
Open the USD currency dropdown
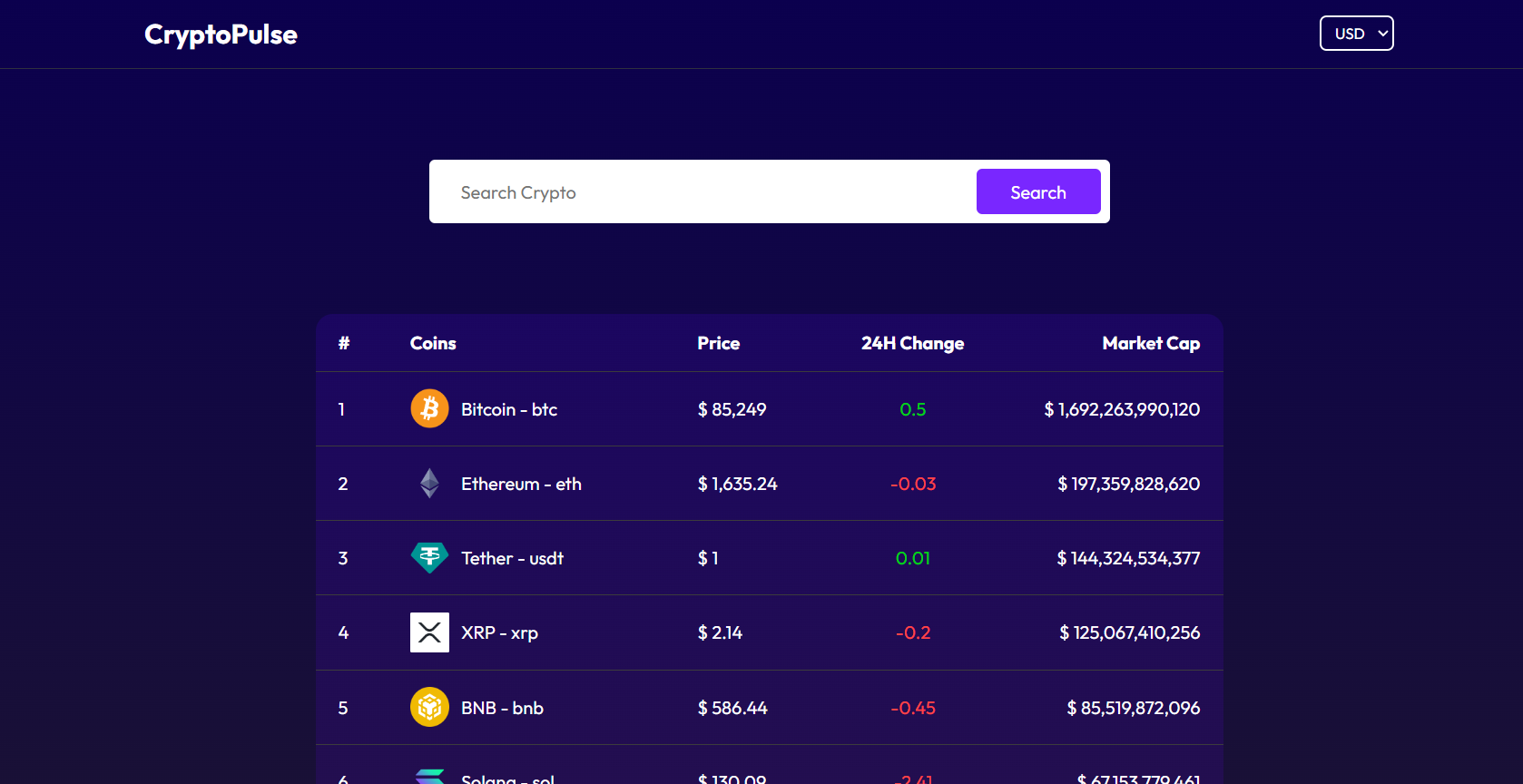click(x=1356, y=34)
